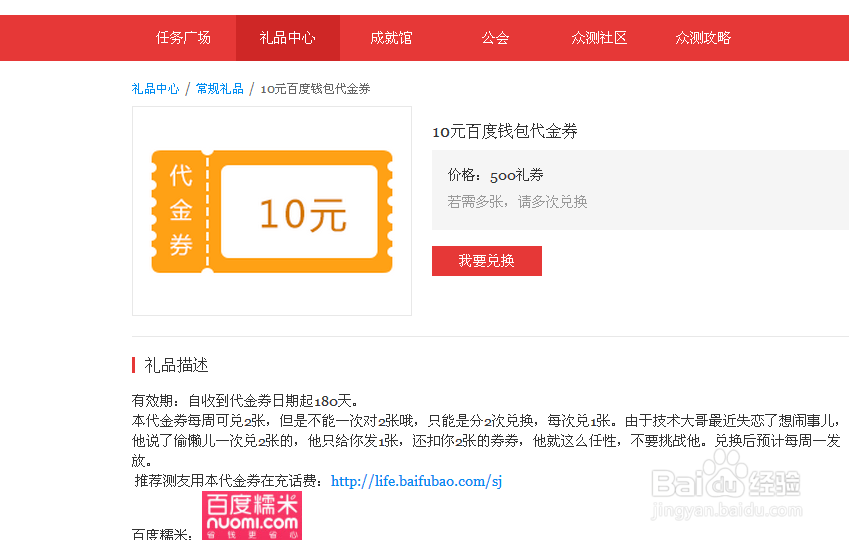Click the 10元 voucher coupon image
Screen dimensions: 849x540
tap(272, 211)
